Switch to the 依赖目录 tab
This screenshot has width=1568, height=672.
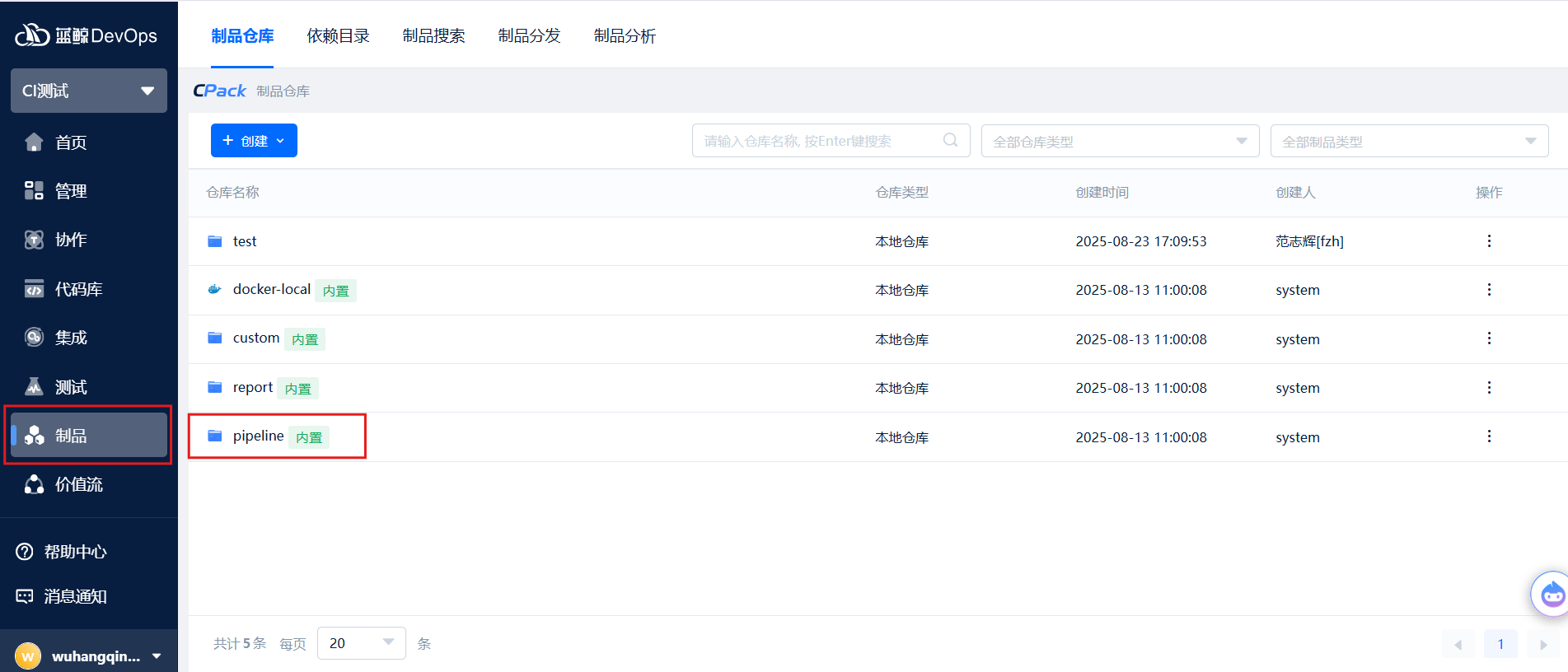click(338, 35)
